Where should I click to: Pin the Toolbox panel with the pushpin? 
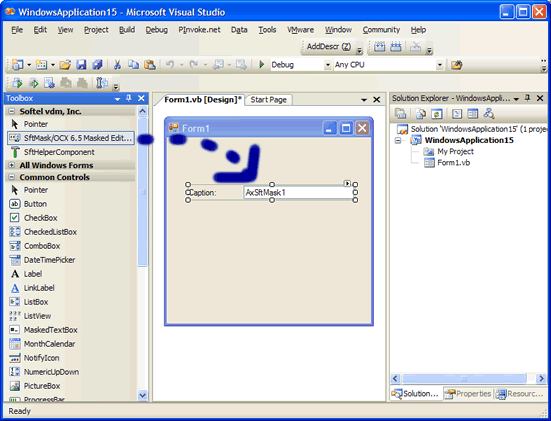point(129,98)
